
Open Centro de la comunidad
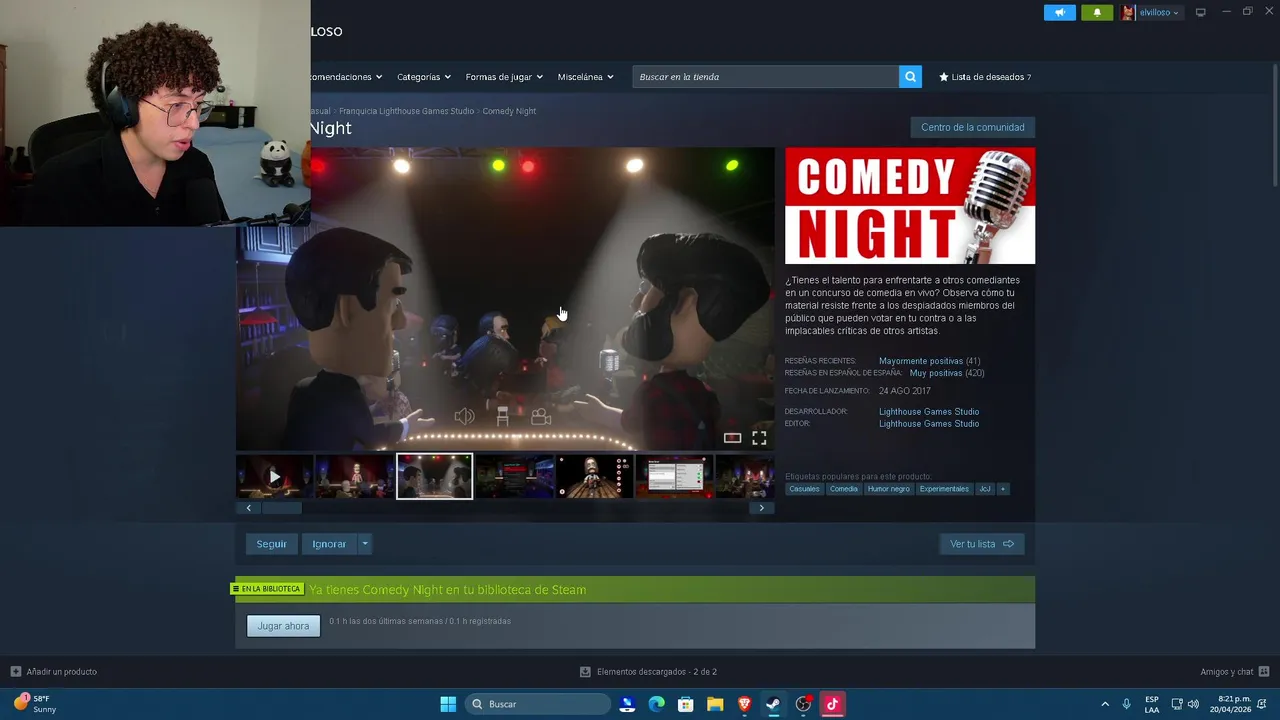click(x=972, y=127)
